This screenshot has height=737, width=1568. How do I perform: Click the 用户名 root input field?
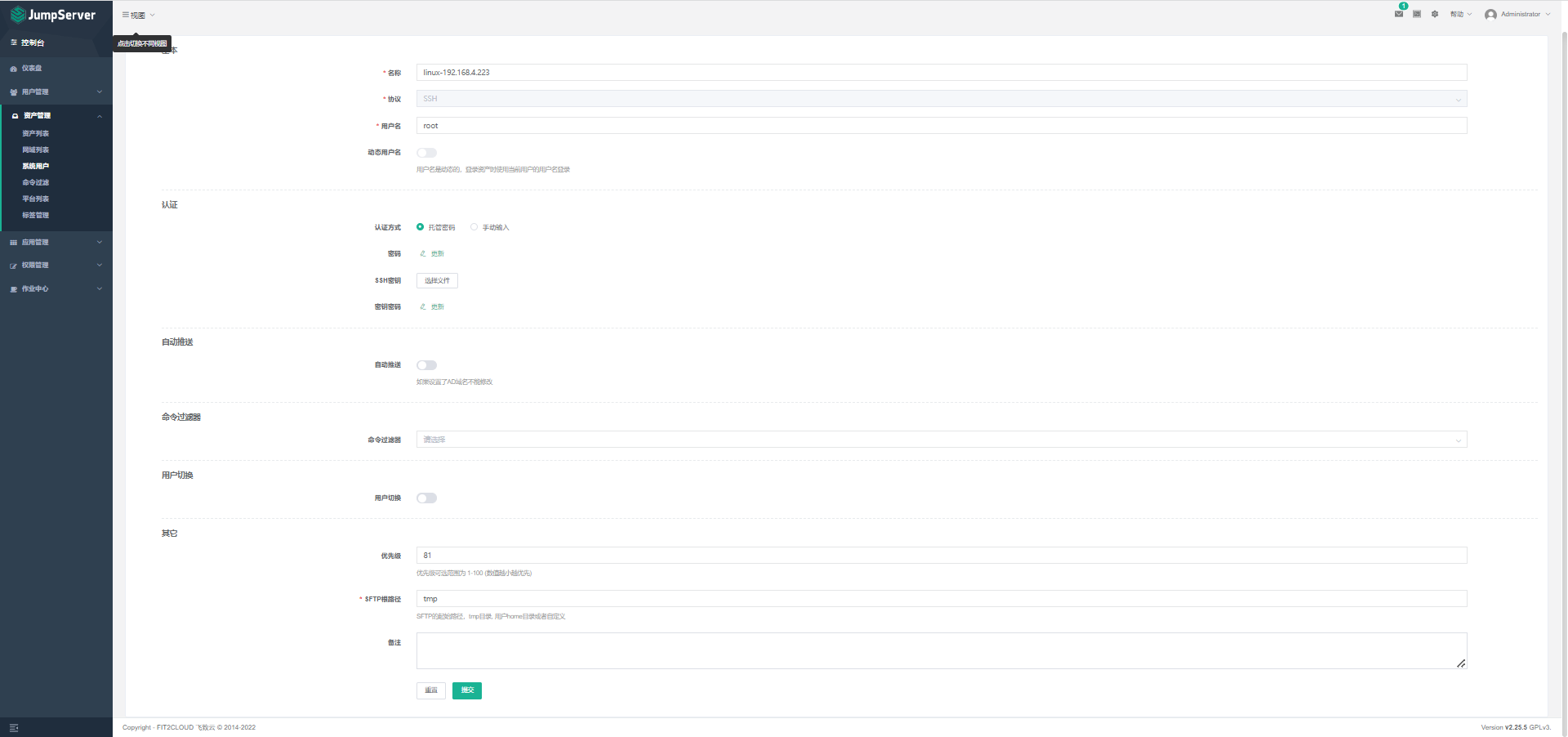click(942, 126)
